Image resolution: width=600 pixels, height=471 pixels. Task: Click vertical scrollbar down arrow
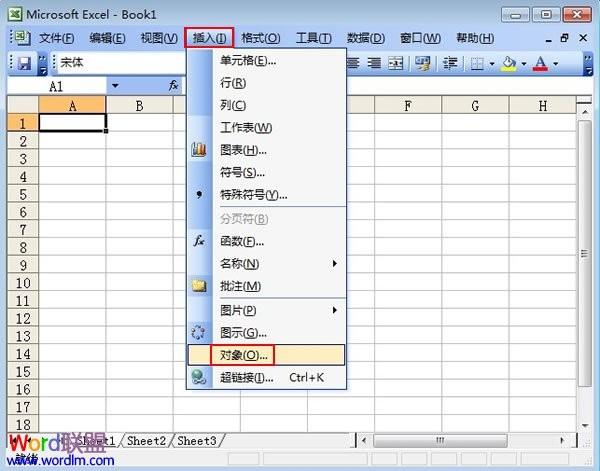585,425
